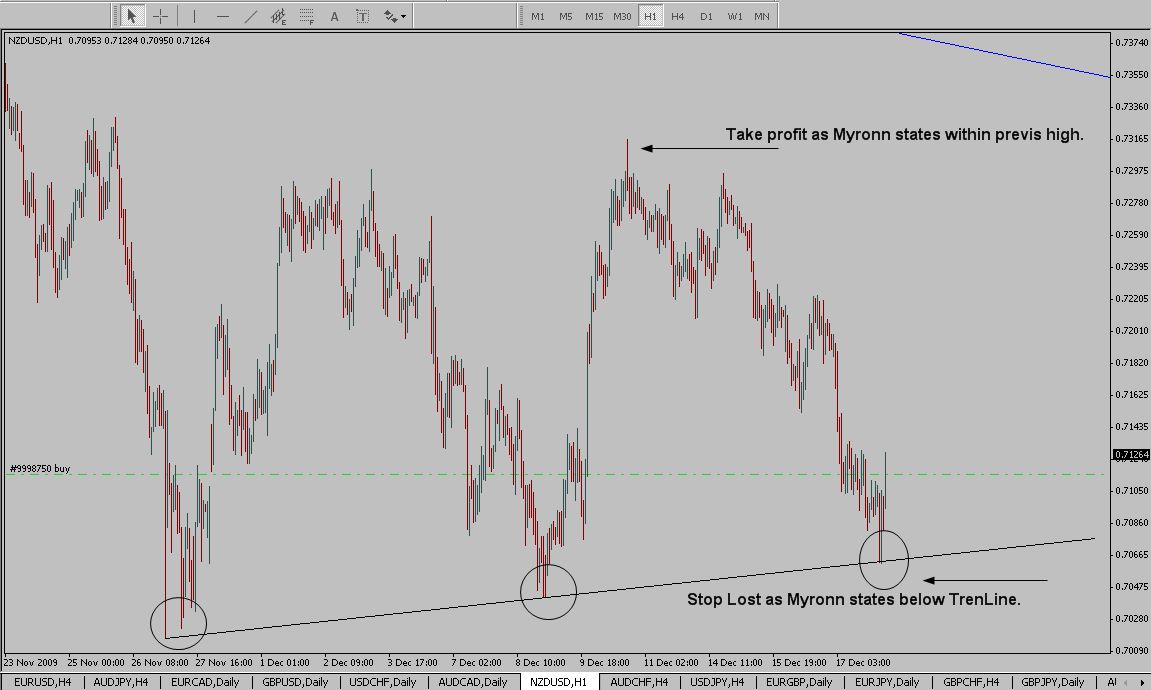Activate the crosshair tool

pos(160,16)
